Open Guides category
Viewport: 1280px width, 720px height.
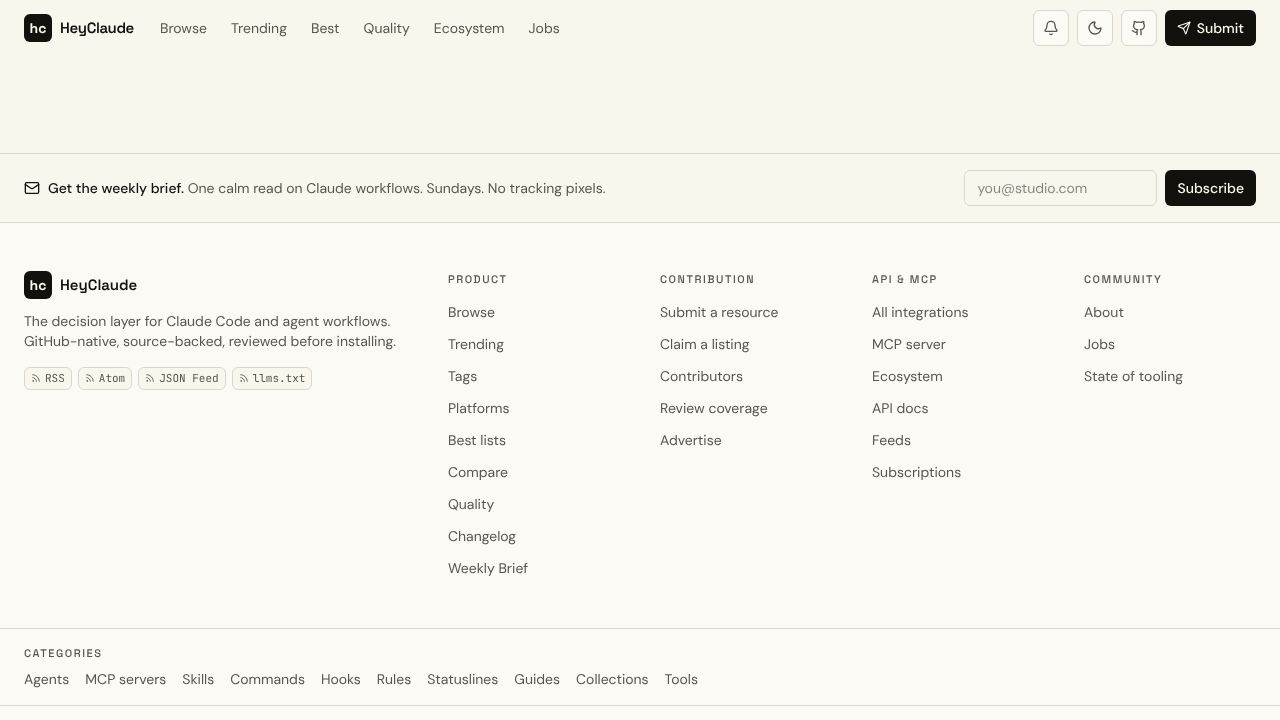click(x=537, y=679)
